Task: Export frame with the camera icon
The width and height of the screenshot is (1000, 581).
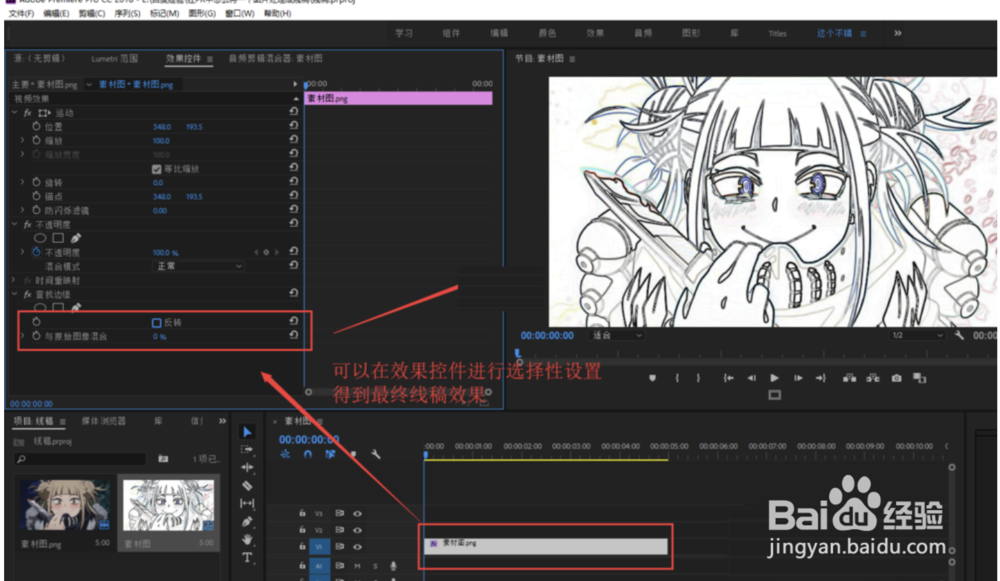Action: tap(896, 378)
